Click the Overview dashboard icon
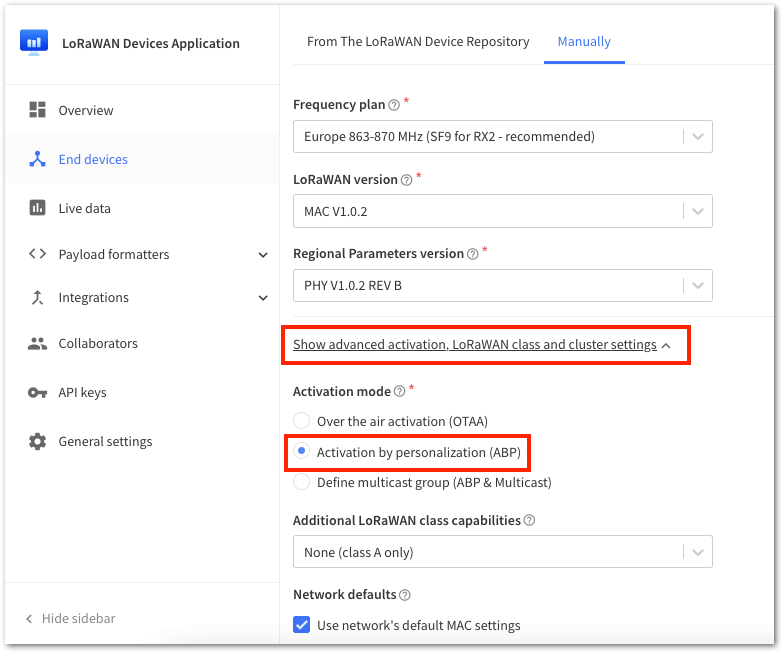 point(37,109)
